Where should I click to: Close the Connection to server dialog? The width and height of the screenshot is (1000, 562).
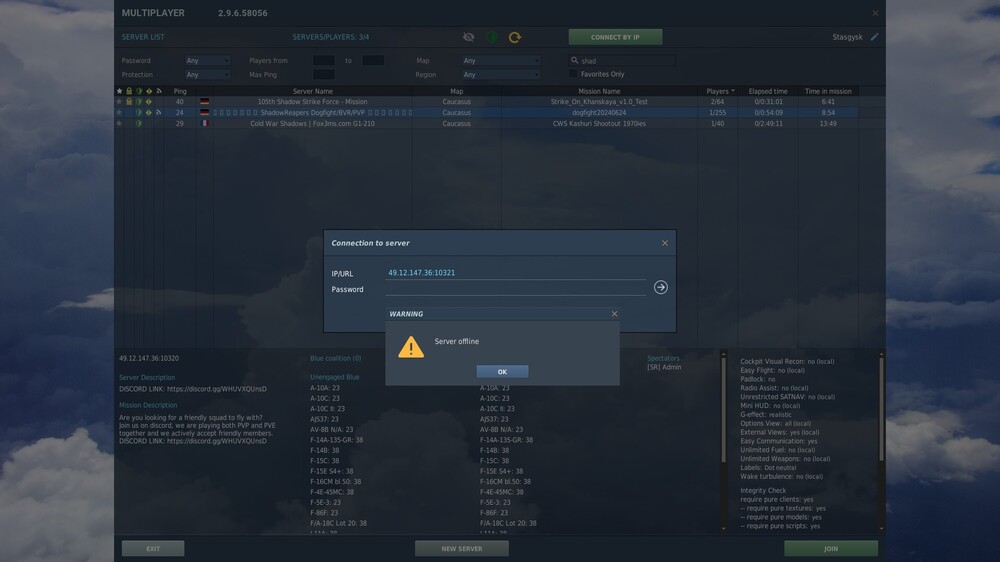click(665, 243)
